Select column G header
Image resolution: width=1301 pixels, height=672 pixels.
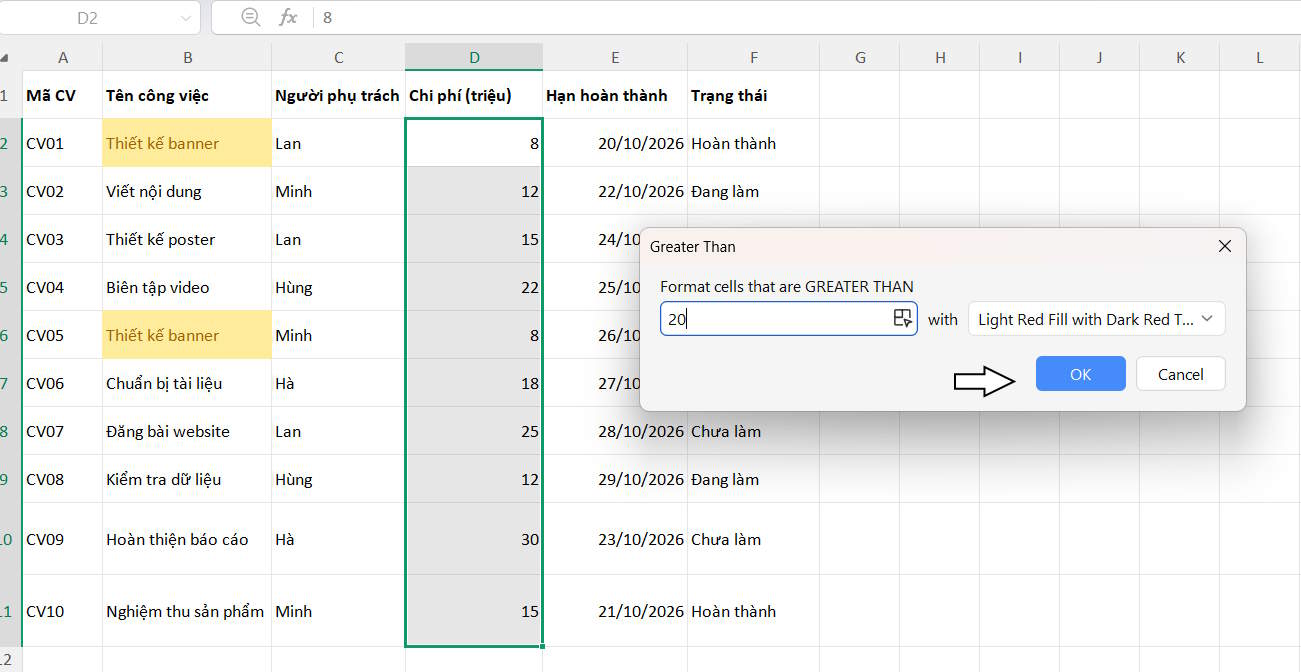click(860, 58)
